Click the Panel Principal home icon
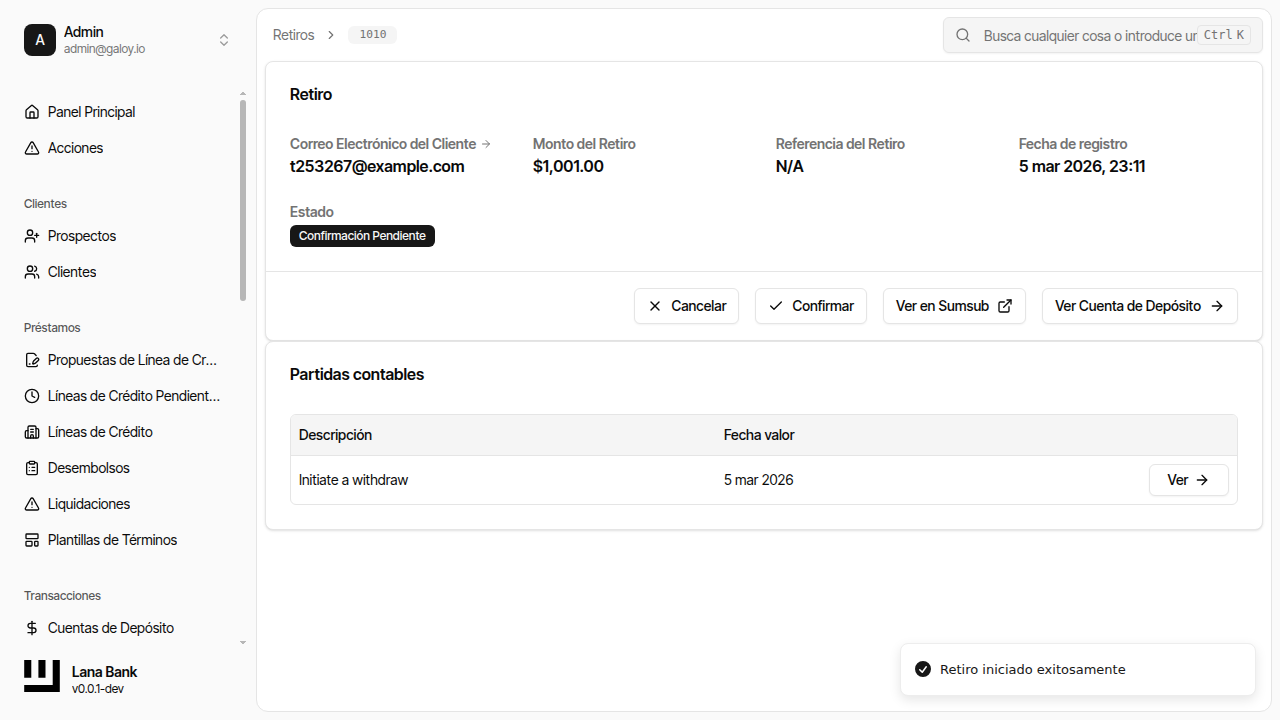Screen dimensions: 1280x720 coord(32,112)
